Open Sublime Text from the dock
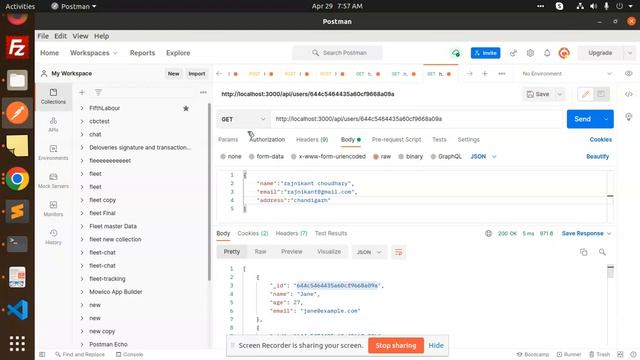Image resolution: width=640 pixels, height=360 pixels. pyautogui.click(x=17, y=211)
